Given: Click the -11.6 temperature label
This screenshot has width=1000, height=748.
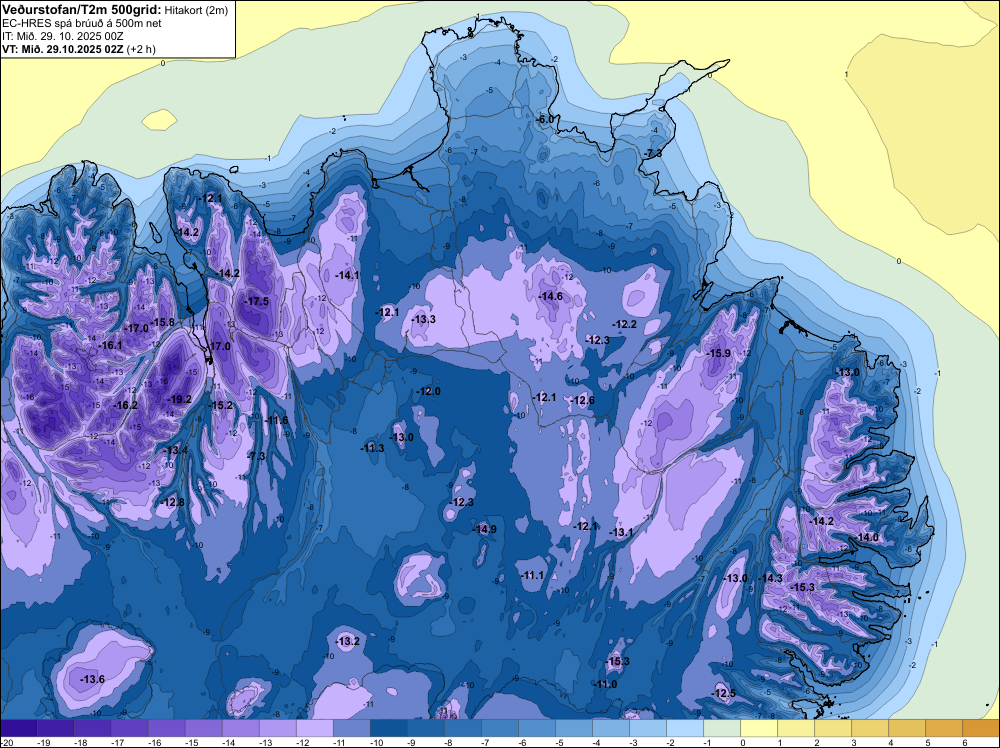Looking at the screenshot, I should coord(276,420).
